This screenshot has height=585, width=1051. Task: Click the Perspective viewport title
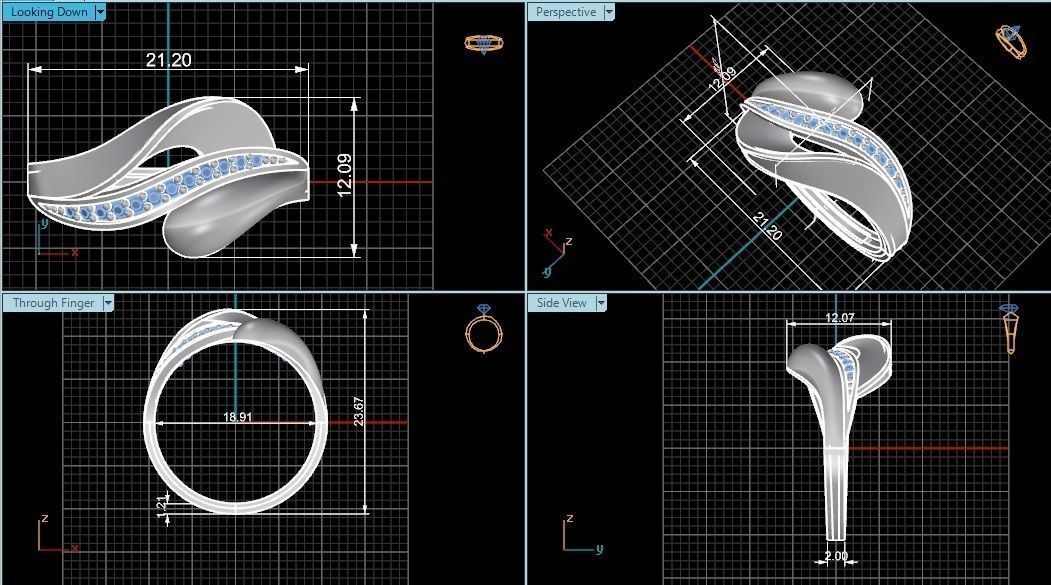566,12
